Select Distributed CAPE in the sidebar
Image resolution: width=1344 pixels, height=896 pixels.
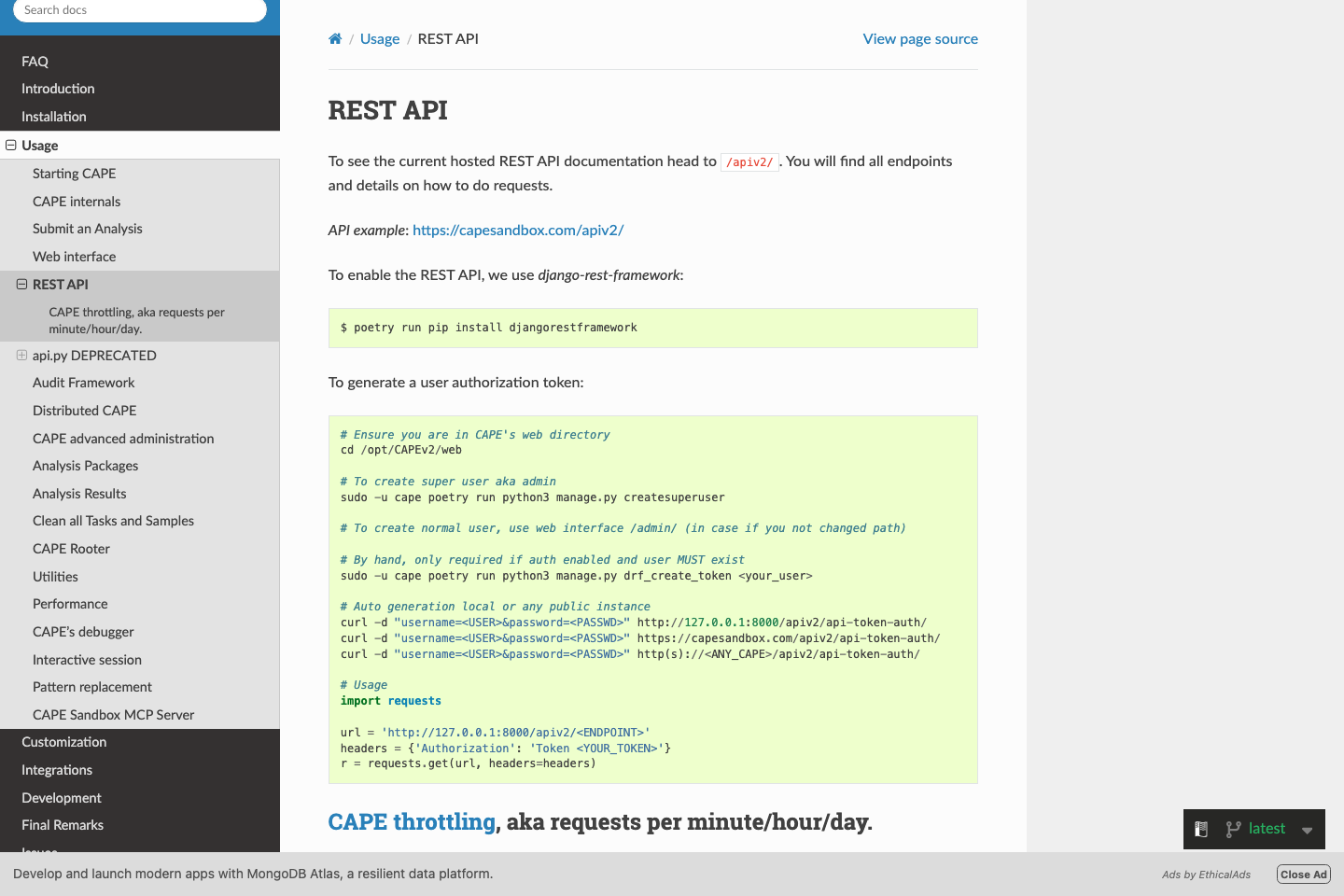click(x=84, y=410)
